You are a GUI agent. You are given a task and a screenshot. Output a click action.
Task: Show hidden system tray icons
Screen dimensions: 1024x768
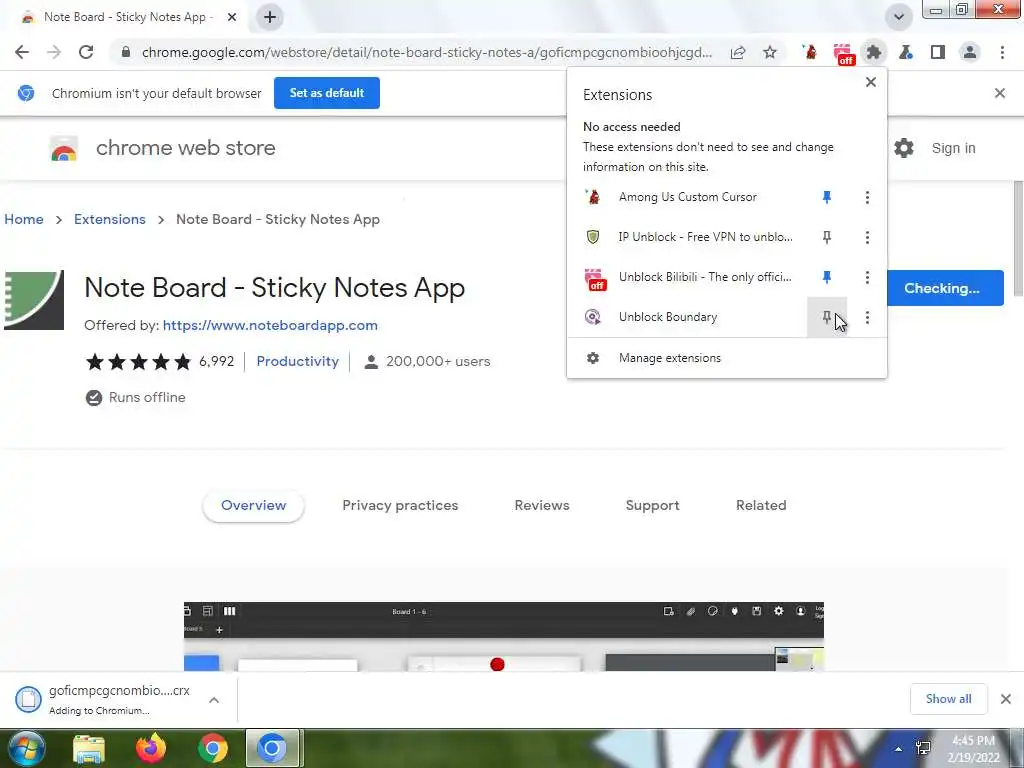pos(899,749)
